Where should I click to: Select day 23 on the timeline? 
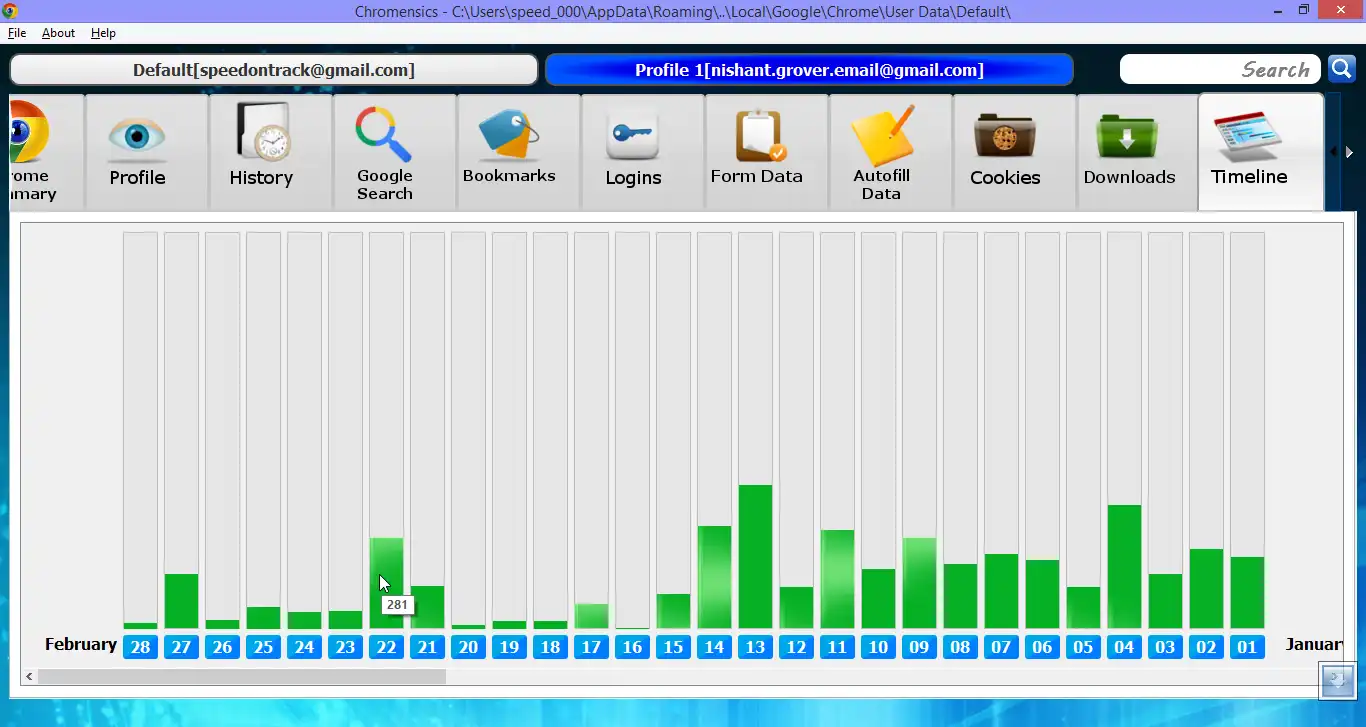coord(345,647)
